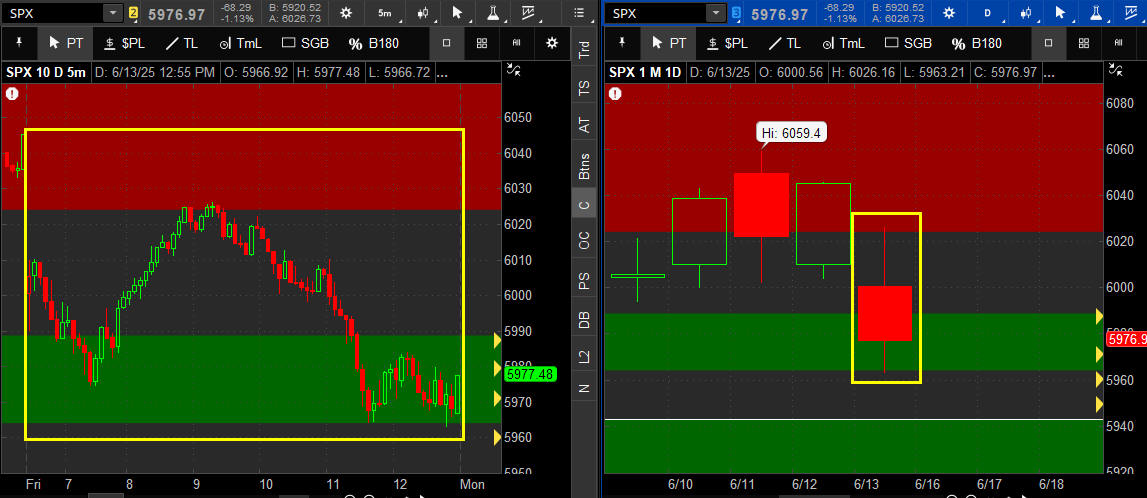Select SGB rectangle tool on right chart

point(909,43)
